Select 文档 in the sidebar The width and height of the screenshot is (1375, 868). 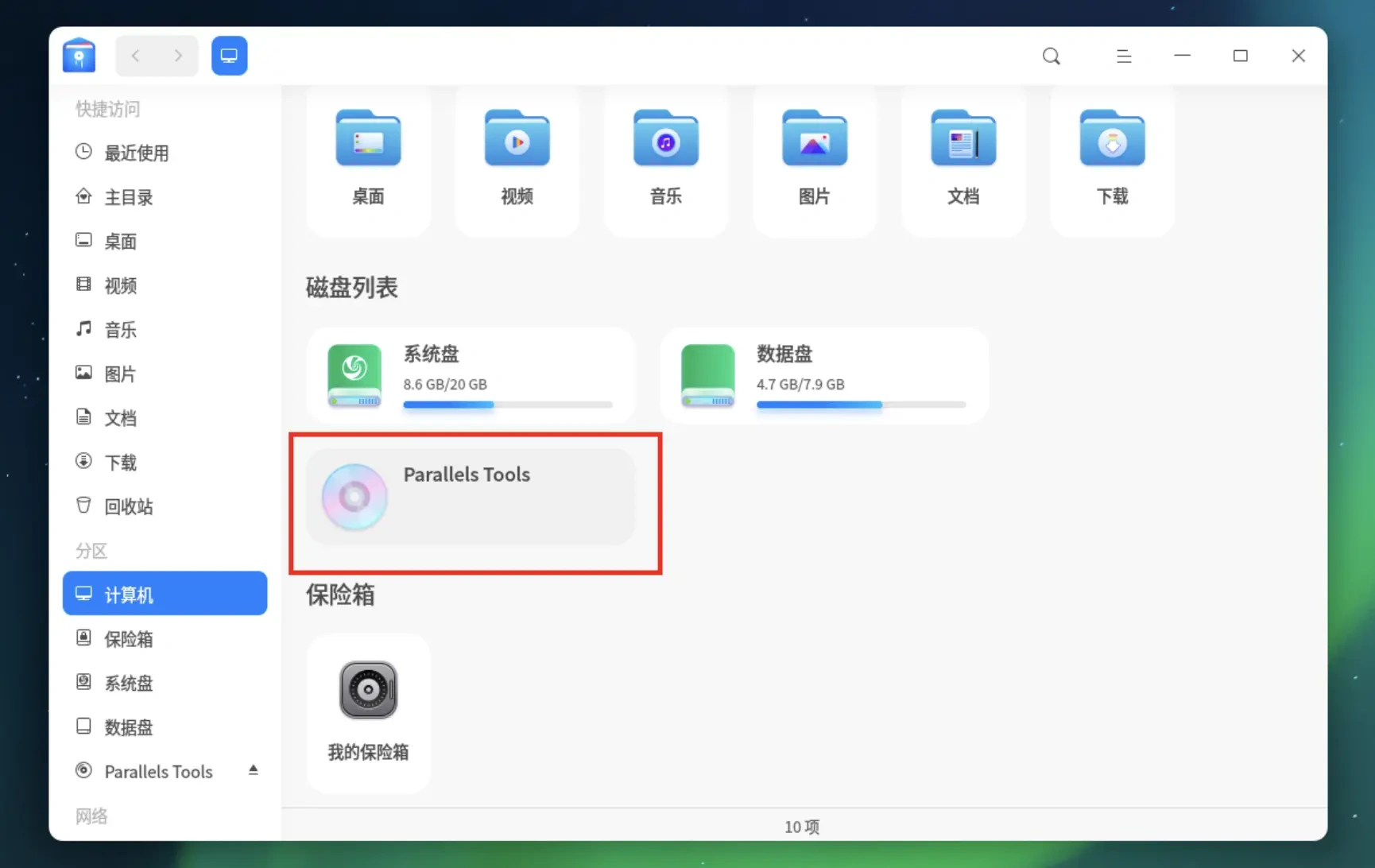165,418
